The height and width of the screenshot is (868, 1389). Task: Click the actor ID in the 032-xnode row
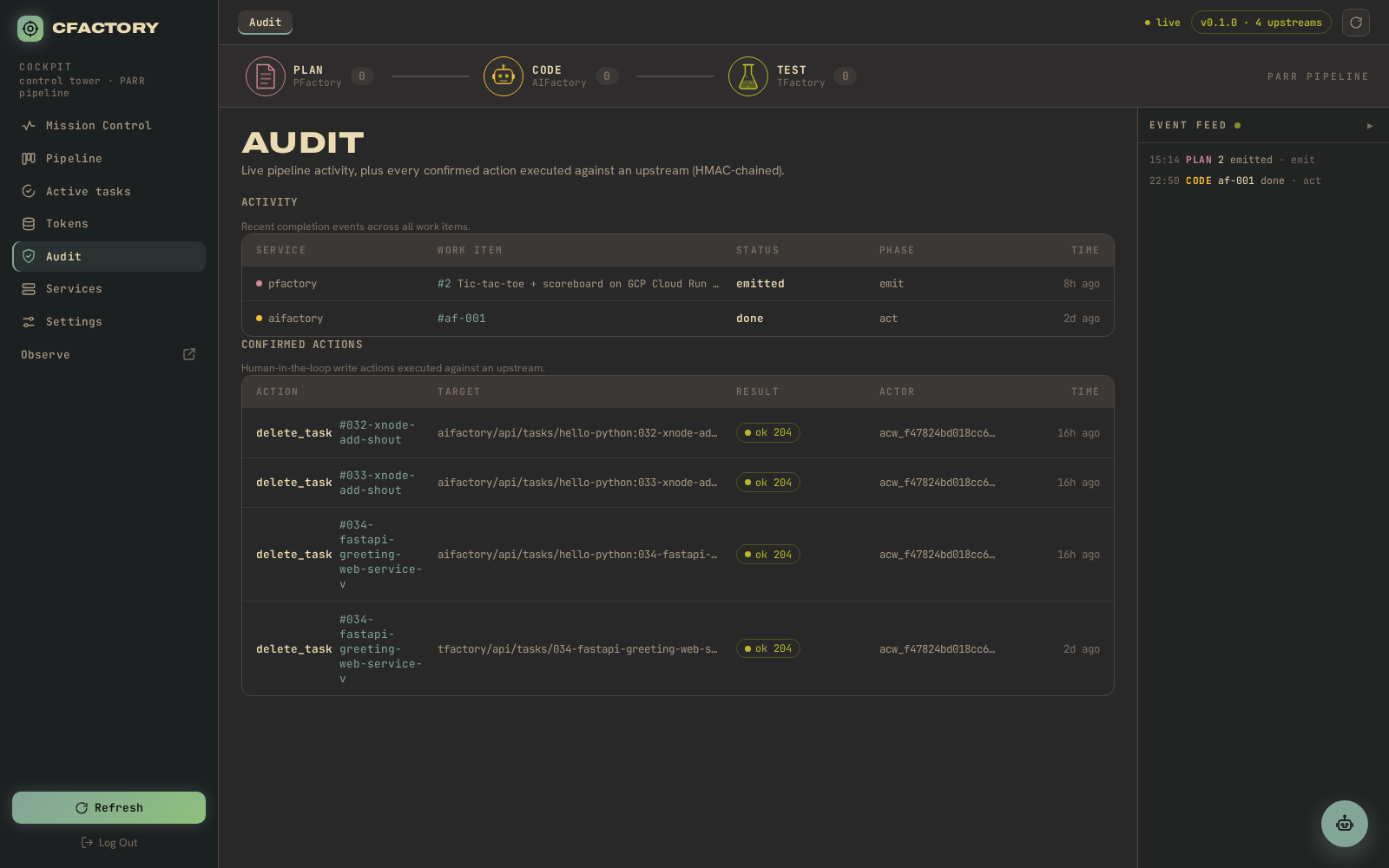tap(938, 433)
